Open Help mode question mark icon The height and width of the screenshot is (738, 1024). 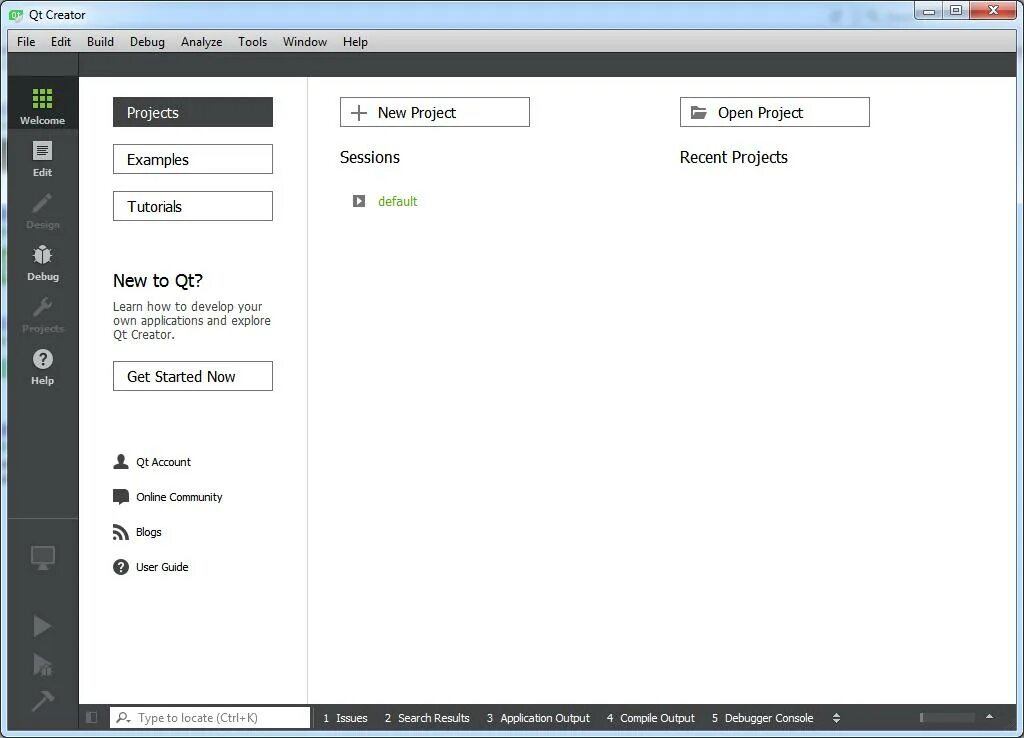[42, 359]
